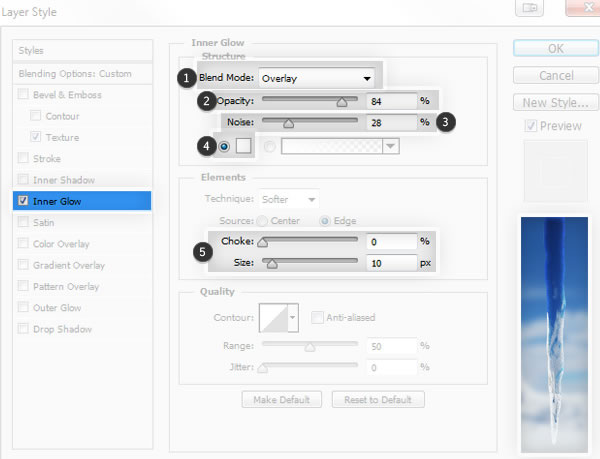Open the Technique Softer dropdown
Image resolution: width=600 pixels, height=459 pixels.
pyautogui.click(x=289, y=199)
